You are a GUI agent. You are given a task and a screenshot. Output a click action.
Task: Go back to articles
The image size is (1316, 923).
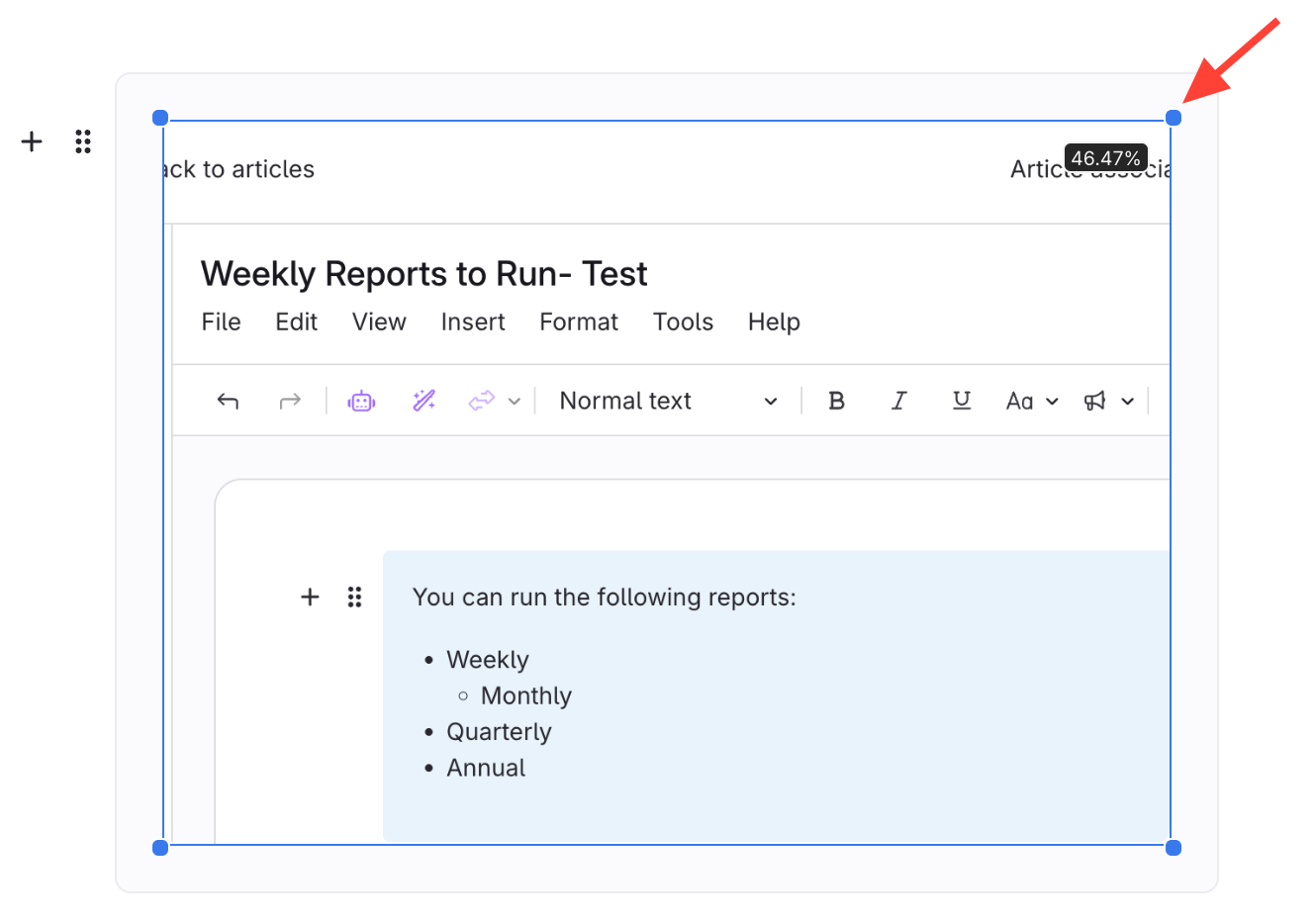pyautogui.click(x=239, y=169)
